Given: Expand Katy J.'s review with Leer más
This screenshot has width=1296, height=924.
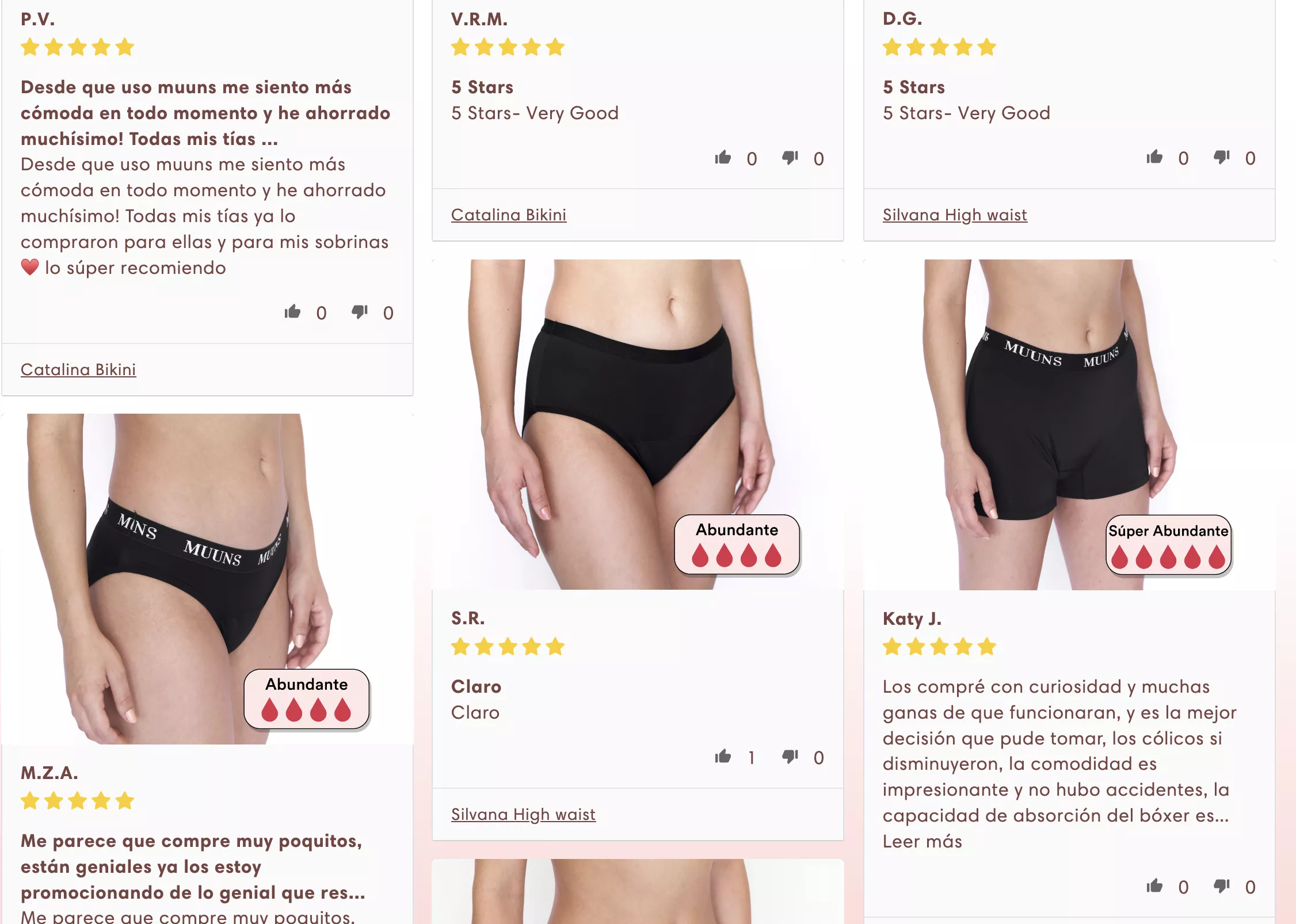Looking at the screenshot, I should click(x=923, y=841).
